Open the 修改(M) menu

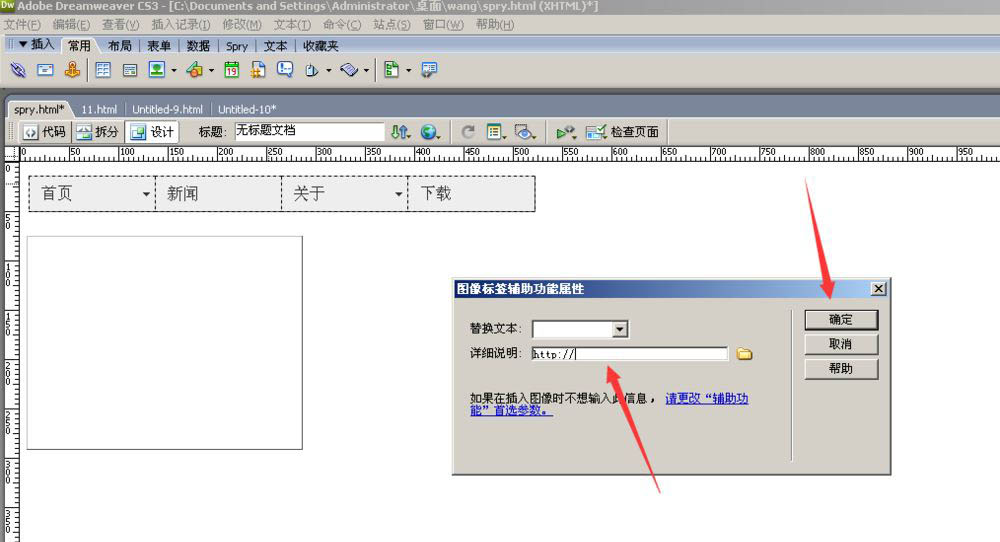(x=242, y=25)
